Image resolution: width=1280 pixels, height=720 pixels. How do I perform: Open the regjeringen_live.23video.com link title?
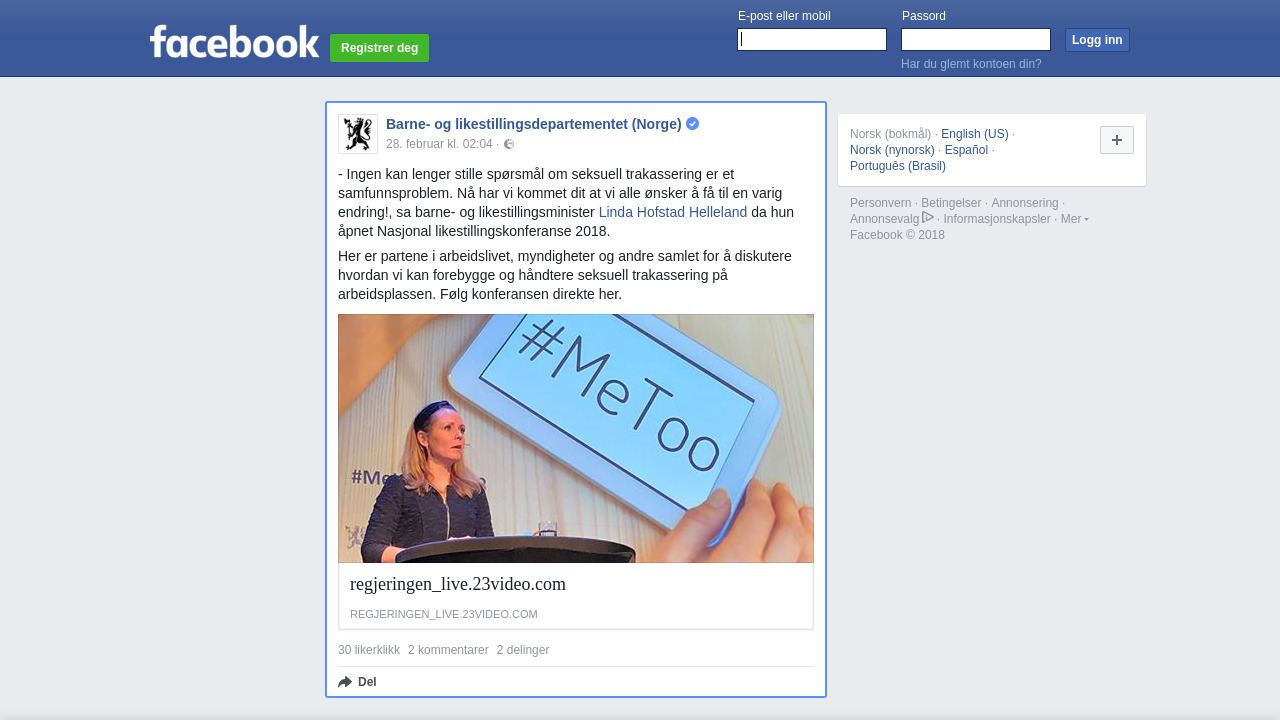(x=458, y=584)
